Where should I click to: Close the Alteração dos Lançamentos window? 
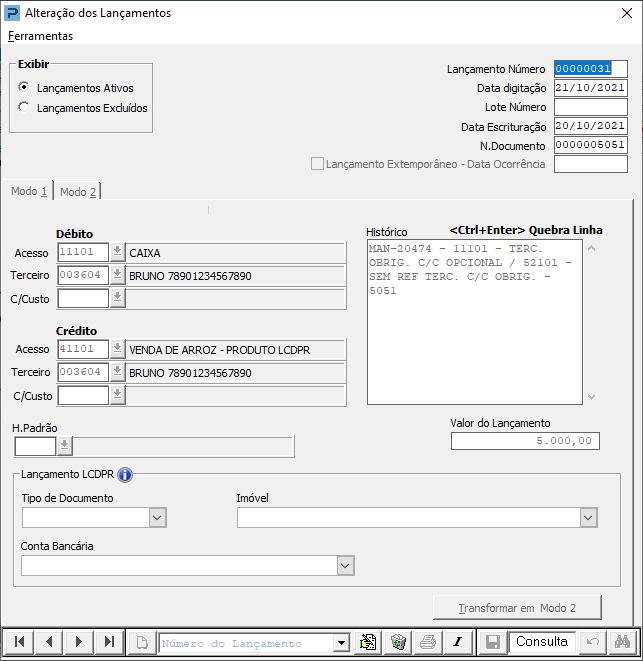coord(627,13)
